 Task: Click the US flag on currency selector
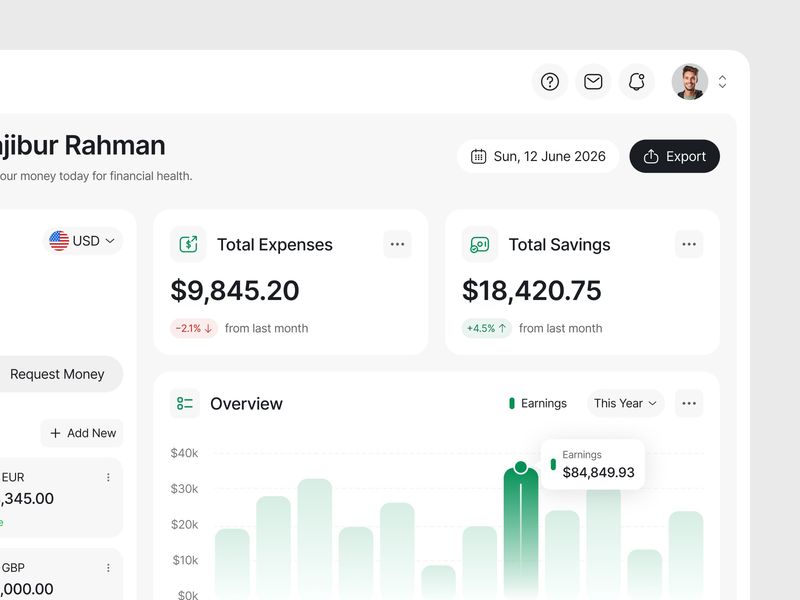click(57, 240)
